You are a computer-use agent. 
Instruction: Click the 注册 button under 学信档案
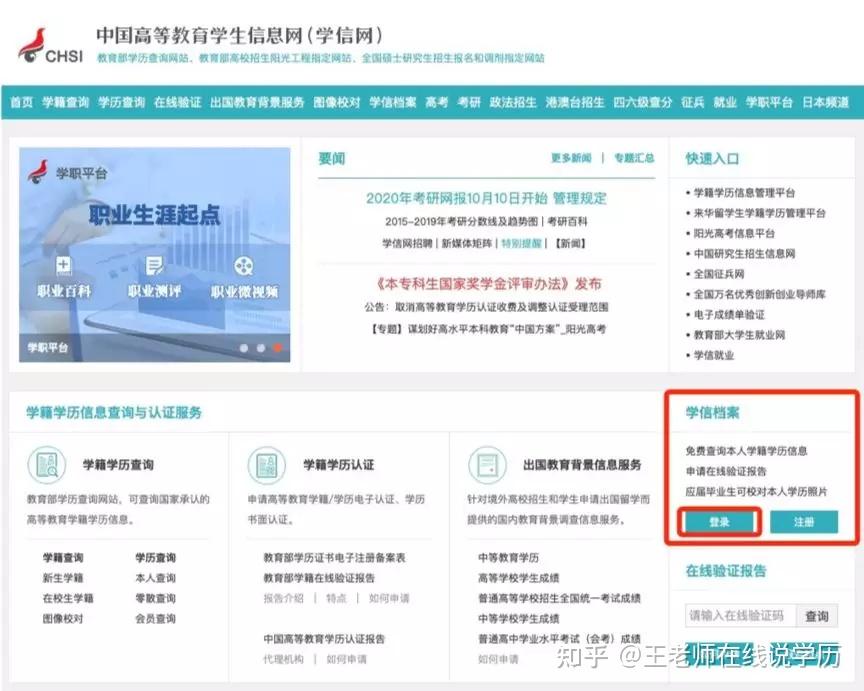pyautogui.click(x=804, y=522)
